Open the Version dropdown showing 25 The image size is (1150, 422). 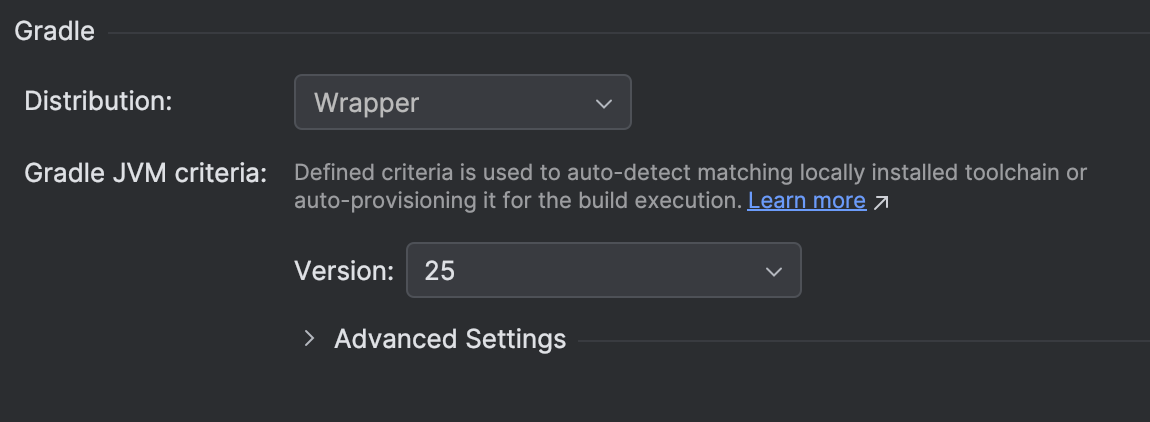[x=603, y=270]
